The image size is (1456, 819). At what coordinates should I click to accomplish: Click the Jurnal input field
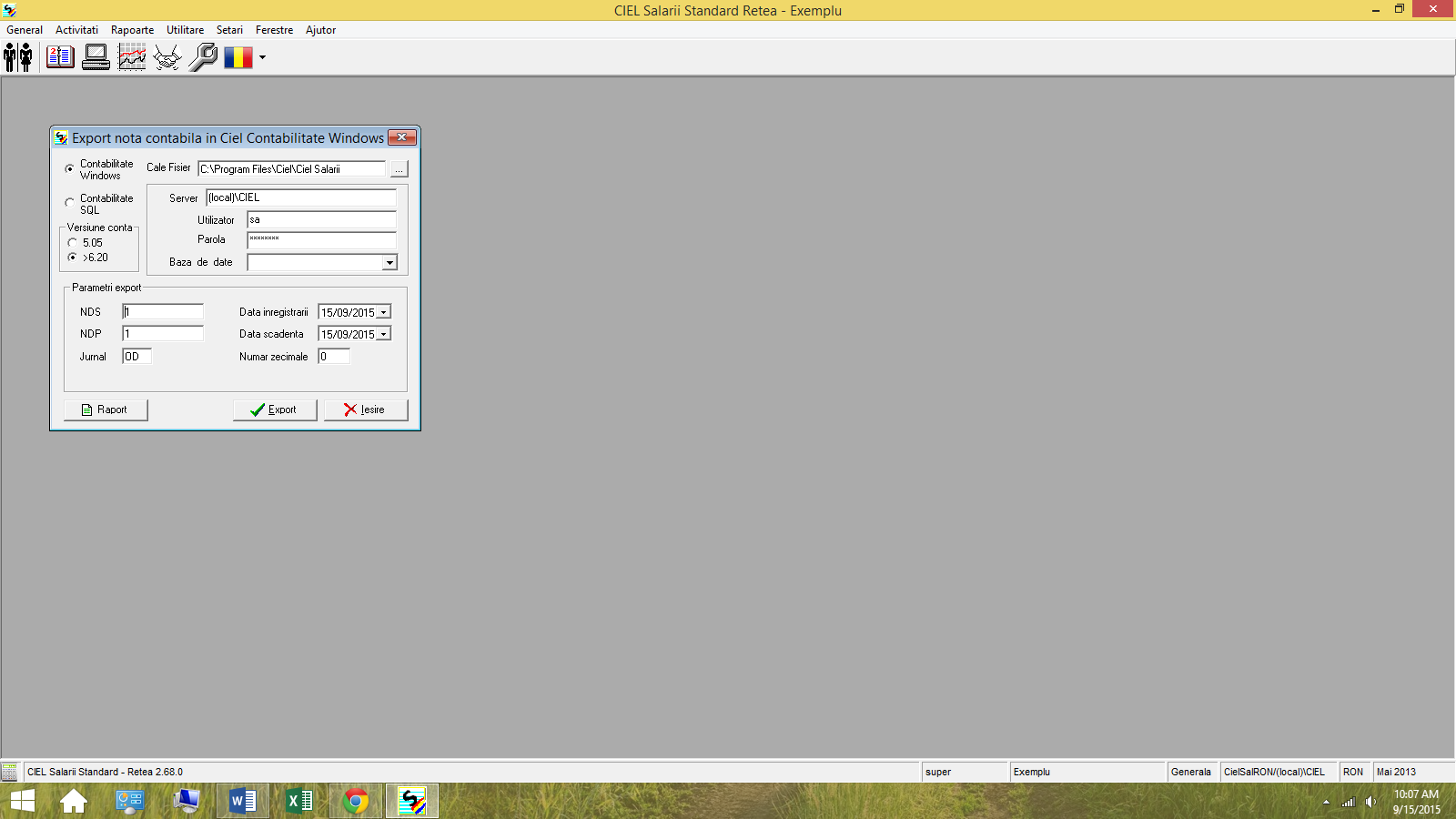click(136, 356)
